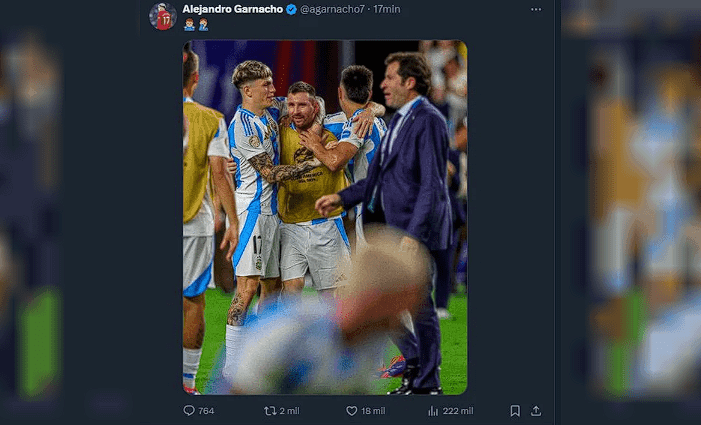Click the 18 mil likes count

[x=372, y=410]
